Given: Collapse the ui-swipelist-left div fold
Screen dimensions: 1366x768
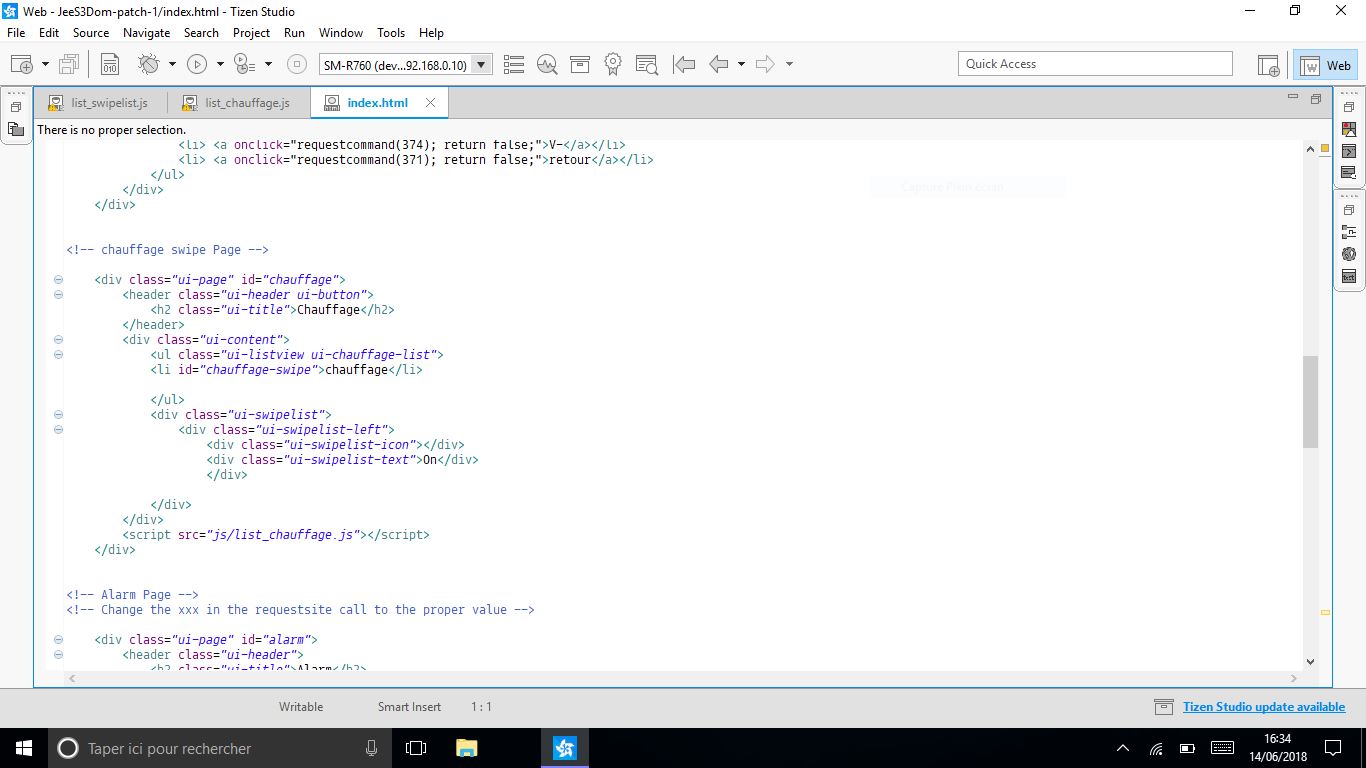Looking at the screenshot, I should [58, 430].
